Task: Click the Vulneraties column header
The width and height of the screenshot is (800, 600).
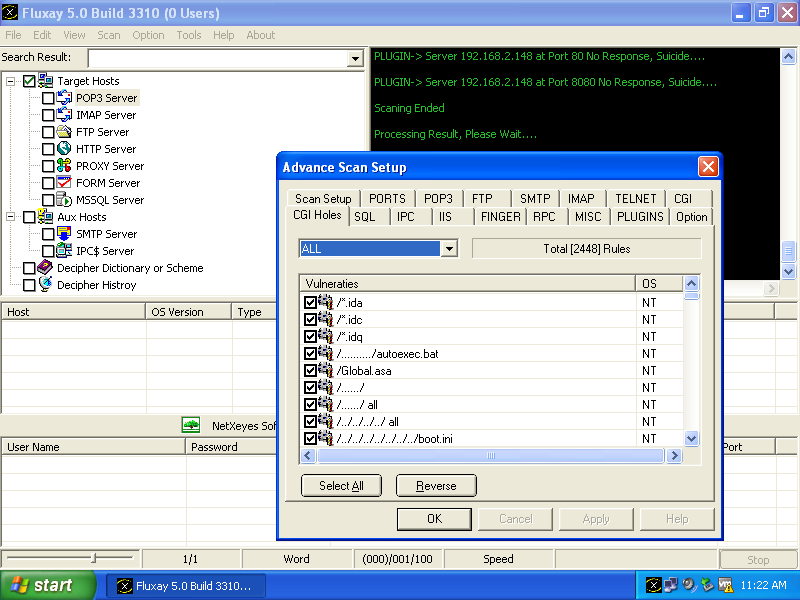Action: 467,283
